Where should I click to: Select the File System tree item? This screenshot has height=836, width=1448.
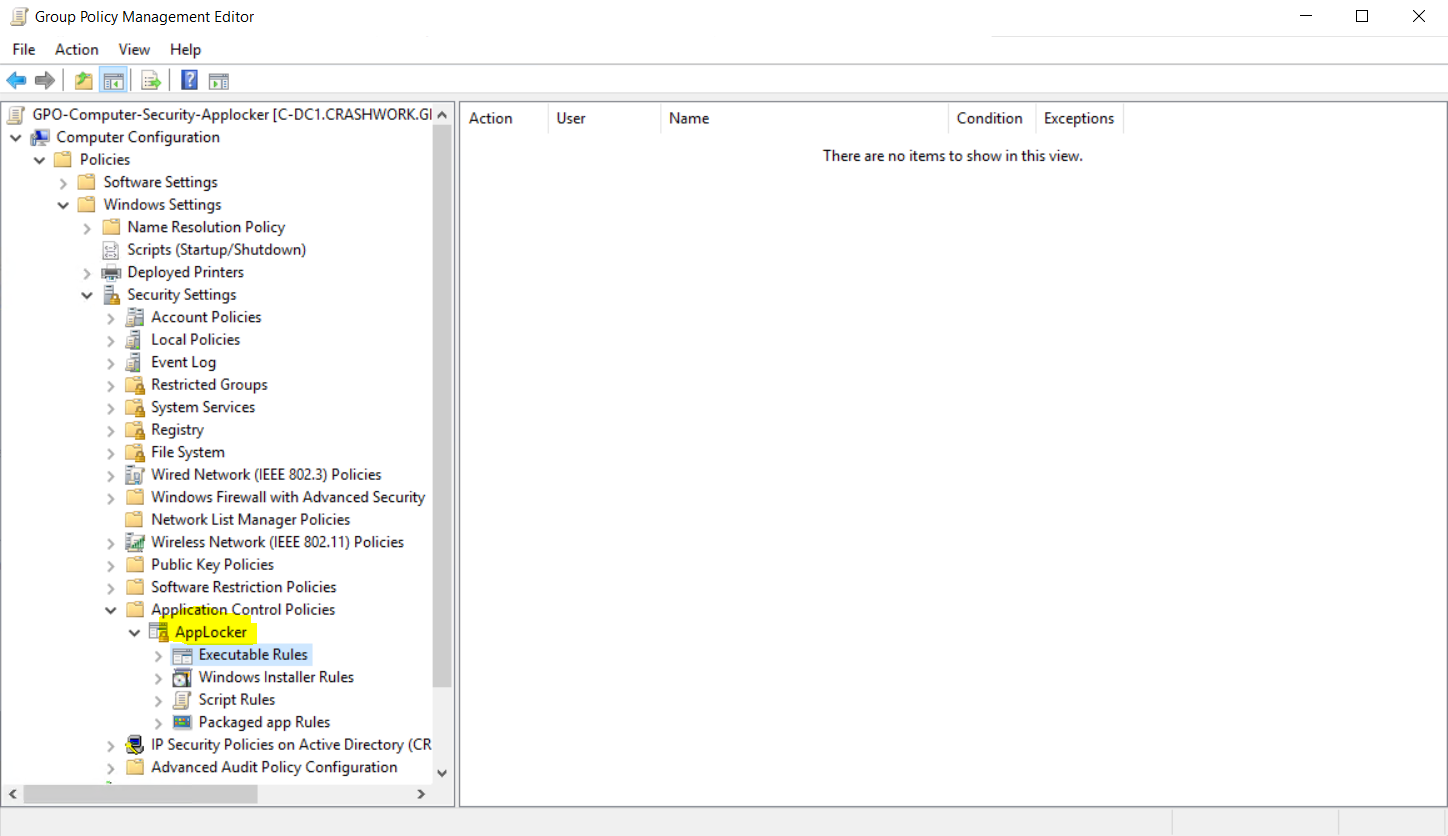(x=188, y=452)
